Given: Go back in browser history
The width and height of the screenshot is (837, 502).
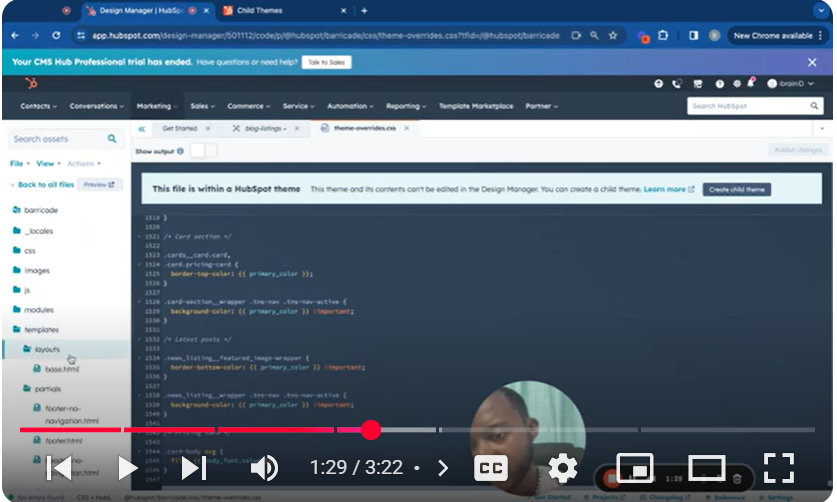Looking at the screenshot, I should (15, 35).
